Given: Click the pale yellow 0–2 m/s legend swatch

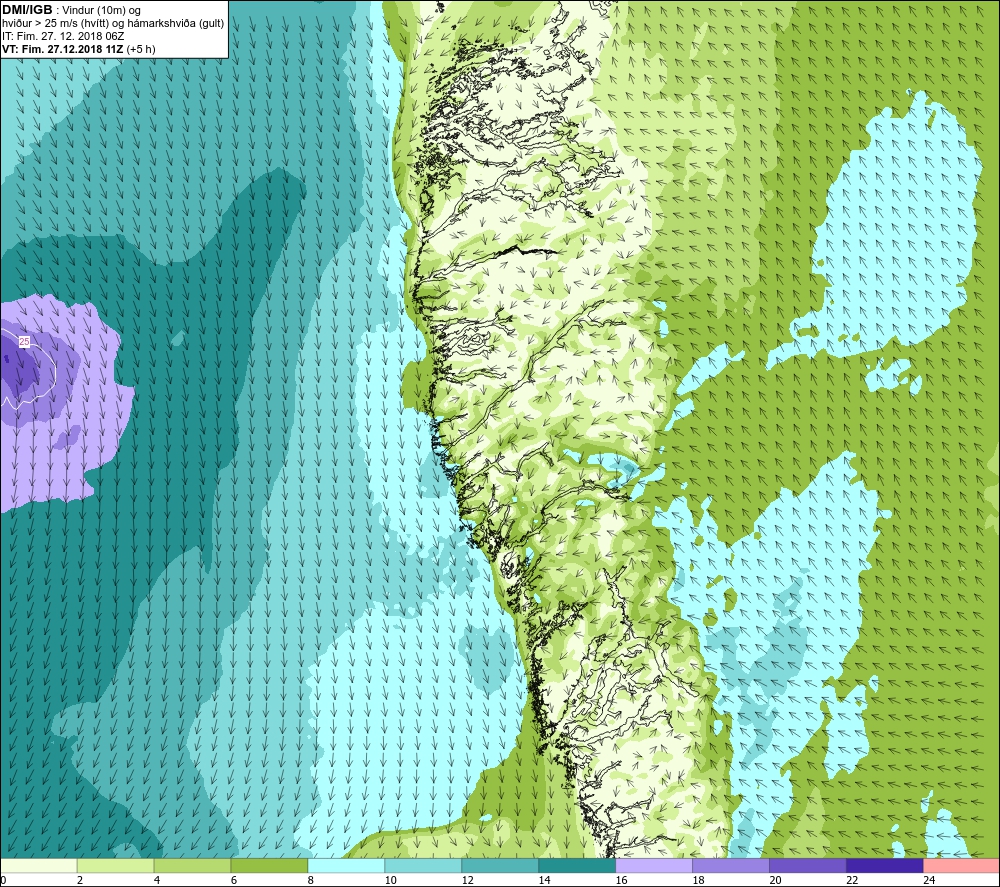Looking at the screenshot, I should (x=38, y=865).
